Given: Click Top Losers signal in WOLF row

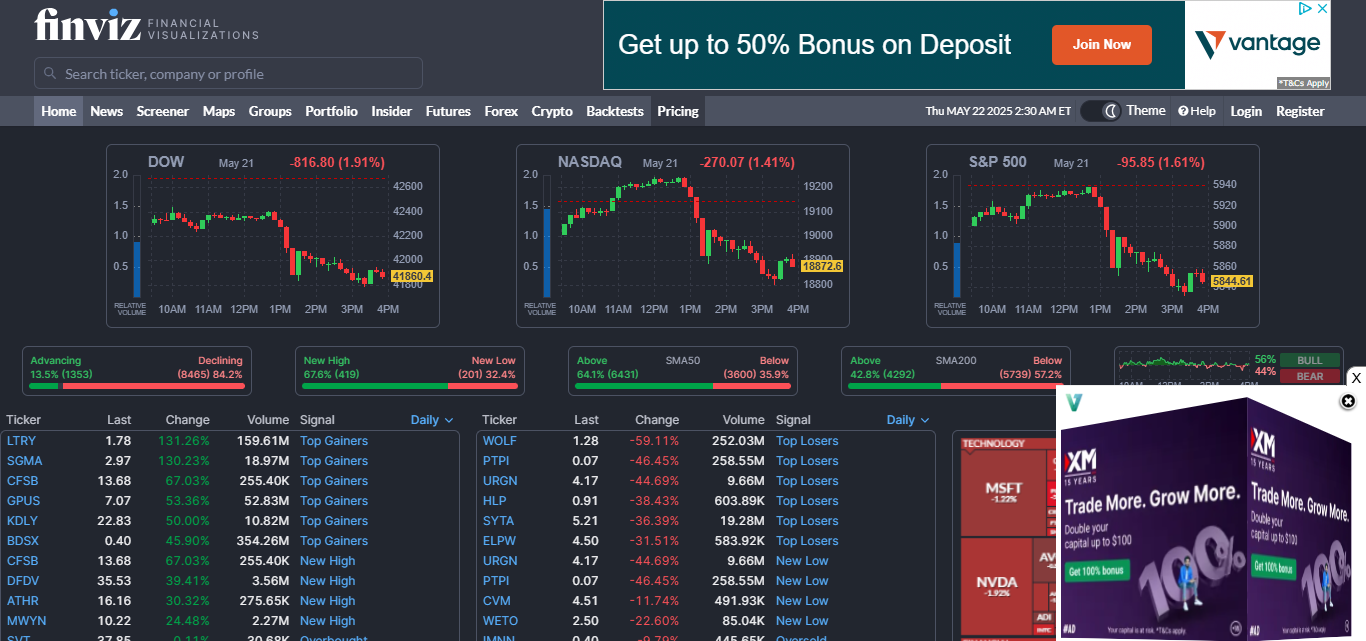Looking at the screenshot, I should coord(807,441).
